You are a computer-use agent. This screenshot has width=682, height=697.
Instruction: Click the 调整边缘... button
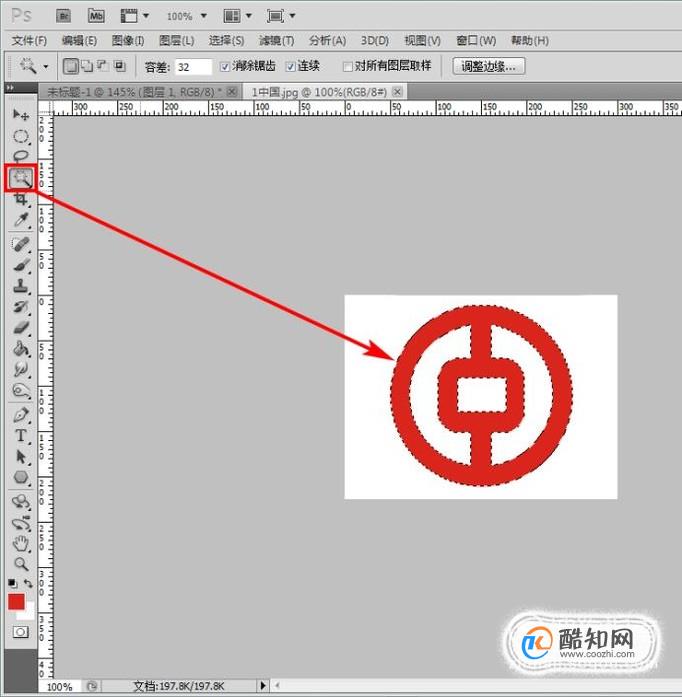488,67
